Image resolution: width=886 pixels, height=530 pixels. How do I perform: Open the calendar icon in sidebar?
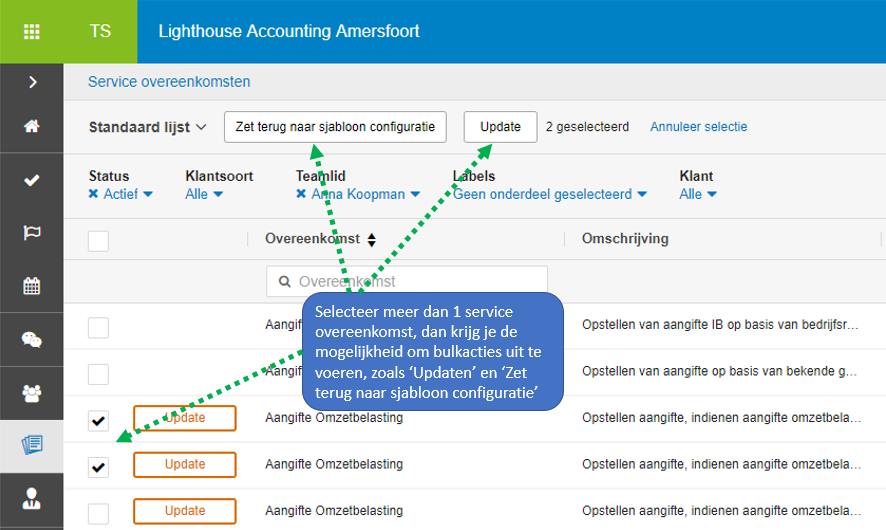[x=31, y=286]
